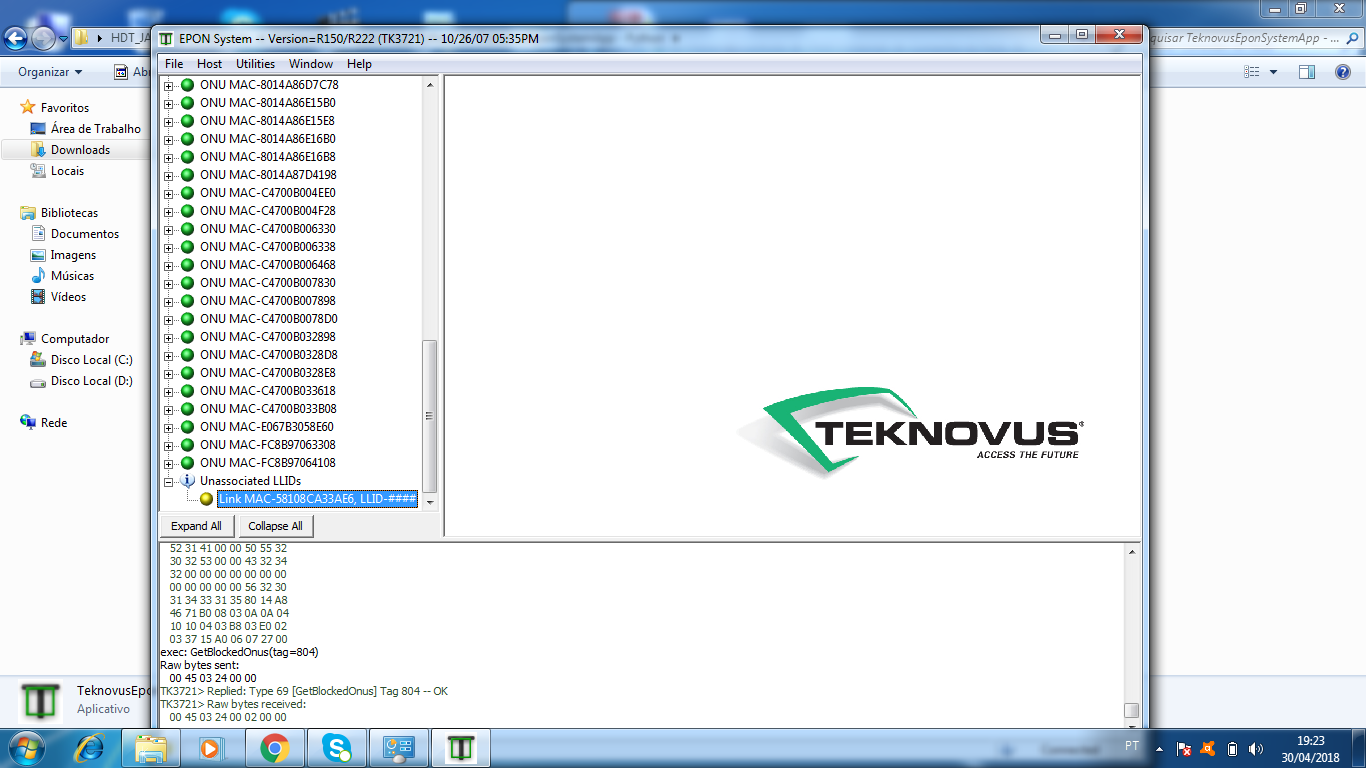Screen dimensions: 1366x768
Task: Click the log pane scrollbar up arrow
Action: (1132, 552)
